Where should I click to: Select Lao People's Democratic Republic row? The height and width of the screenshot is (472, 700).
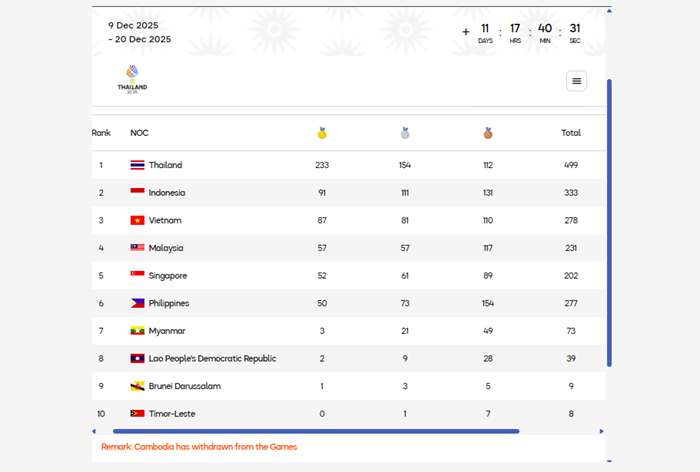212,358
